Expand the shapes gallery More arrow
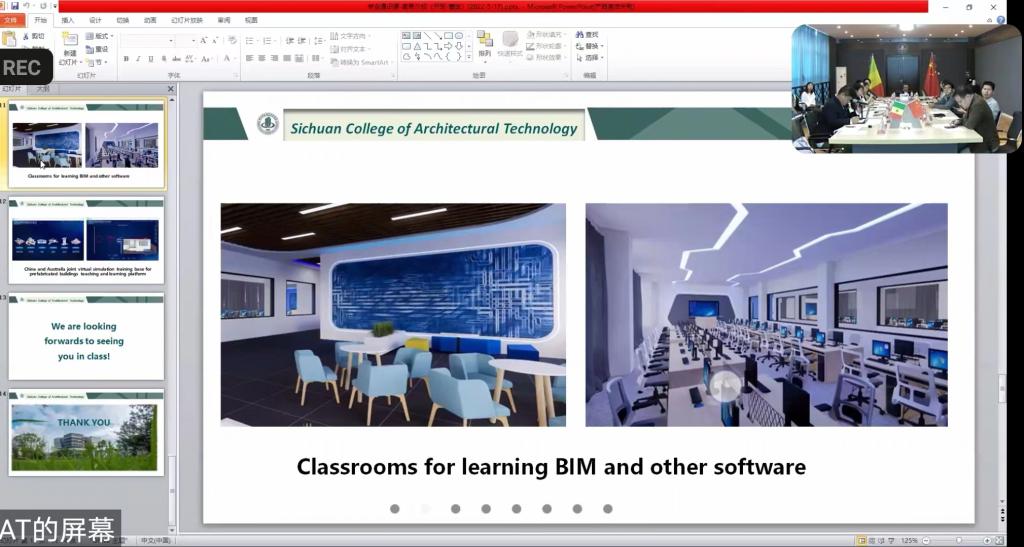The height and width of the screenshot is (547, 1024). click(x=468, y=57)
